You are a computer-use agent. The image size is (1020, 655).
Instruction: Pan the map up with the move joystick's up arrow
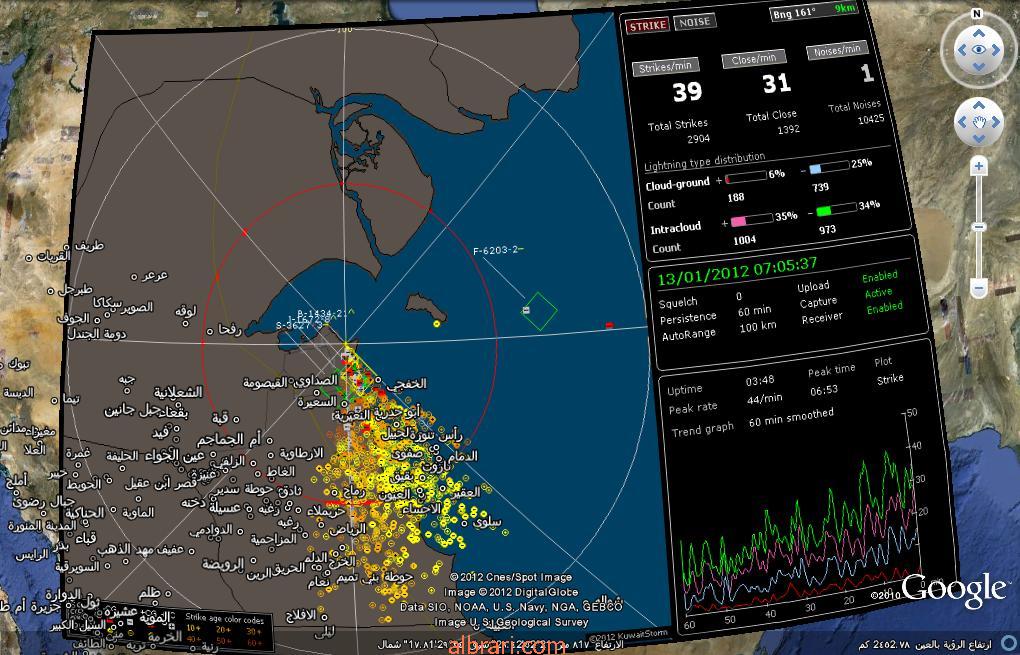pyautogui.click(x=979, y=105)
